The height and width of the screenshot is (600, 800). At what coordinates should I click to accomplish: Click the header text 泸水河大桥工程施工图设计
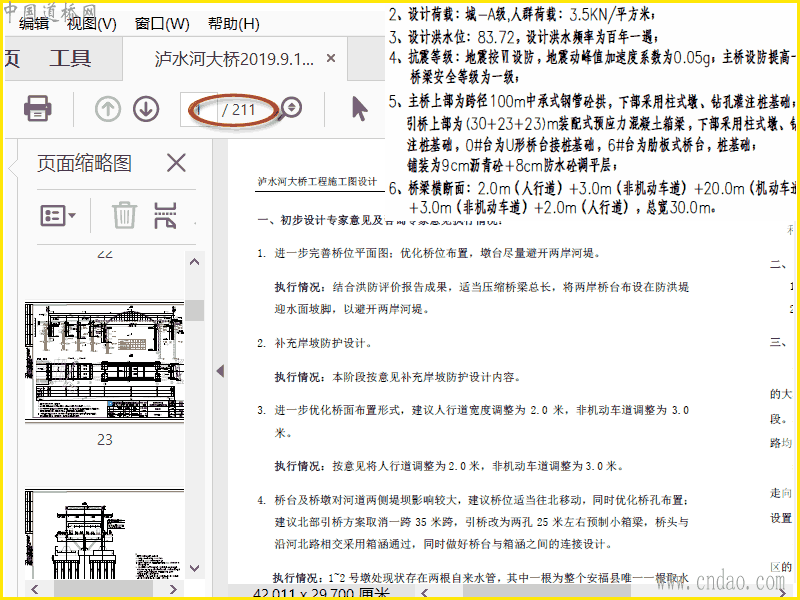[x=317, y=182]
